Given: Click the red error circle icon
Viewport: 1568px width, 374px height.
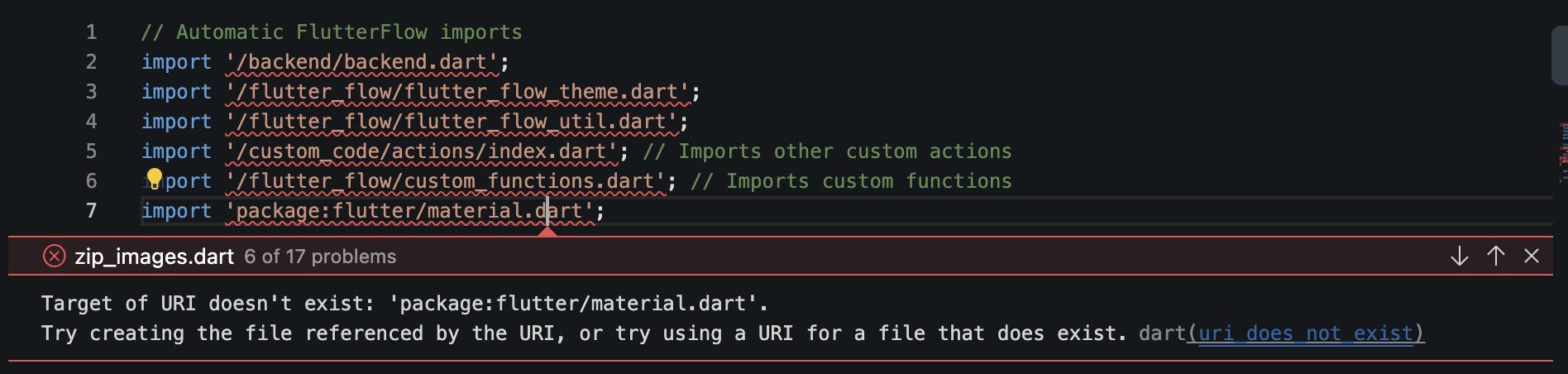Looking at the screenshot, I should 54,256.
